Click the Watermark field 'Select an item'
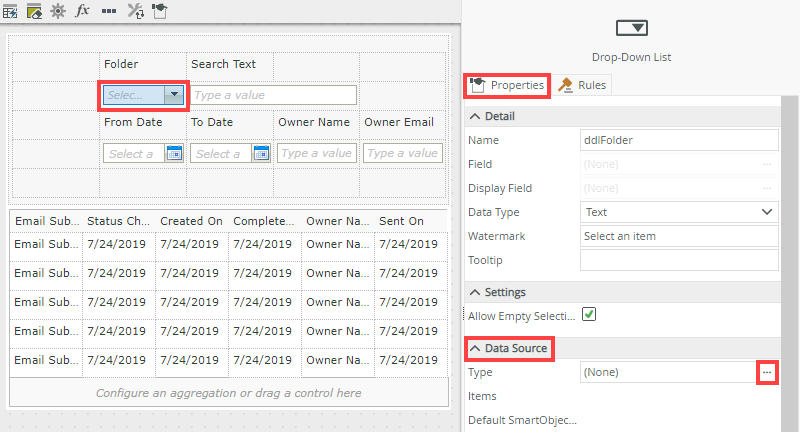 tap(679, 236)
